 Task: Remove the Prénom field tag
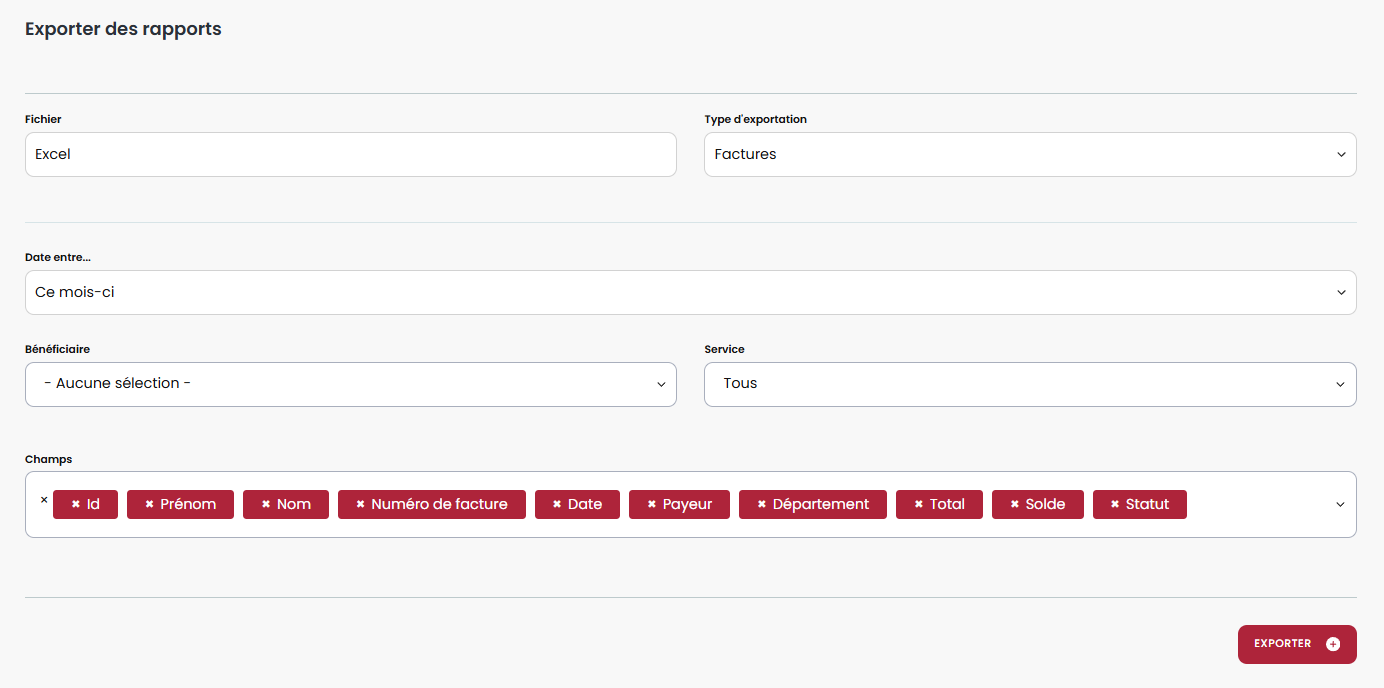pyautogui.click(x=149, y=505)
